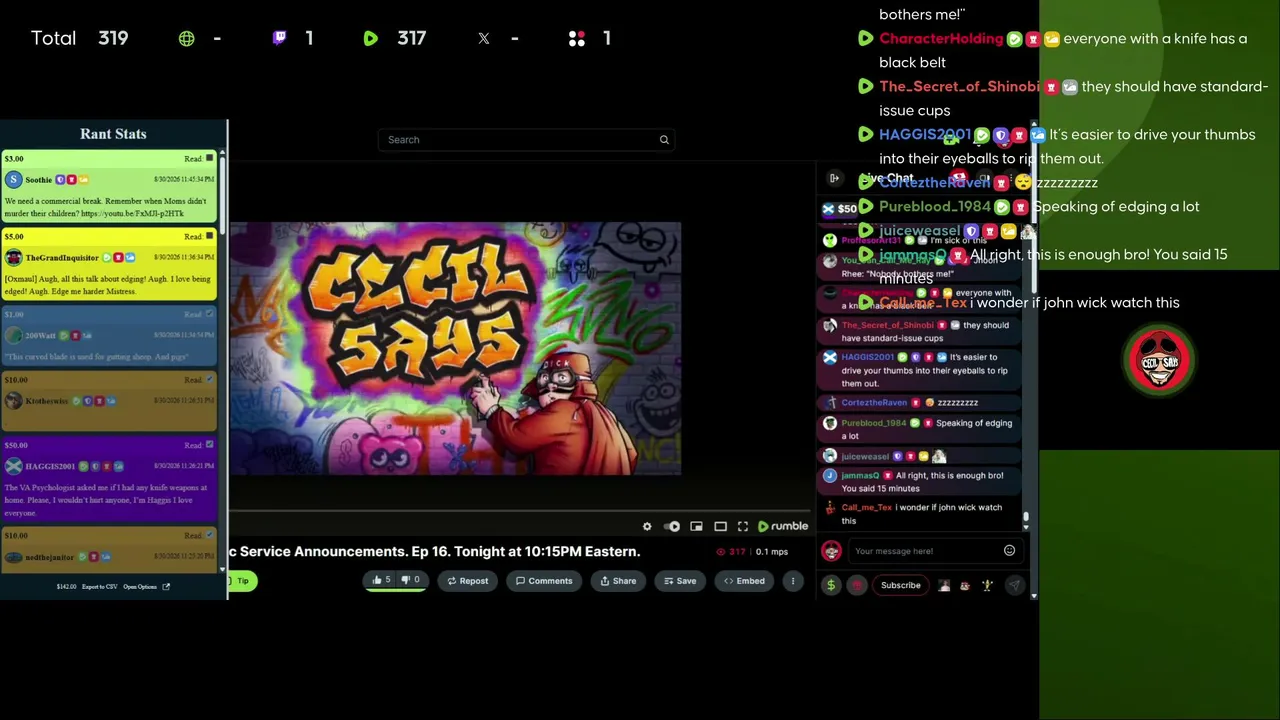The image size is (1280, 720).
Task: Like the stream with the thumbs up
Action: (381, 580)
